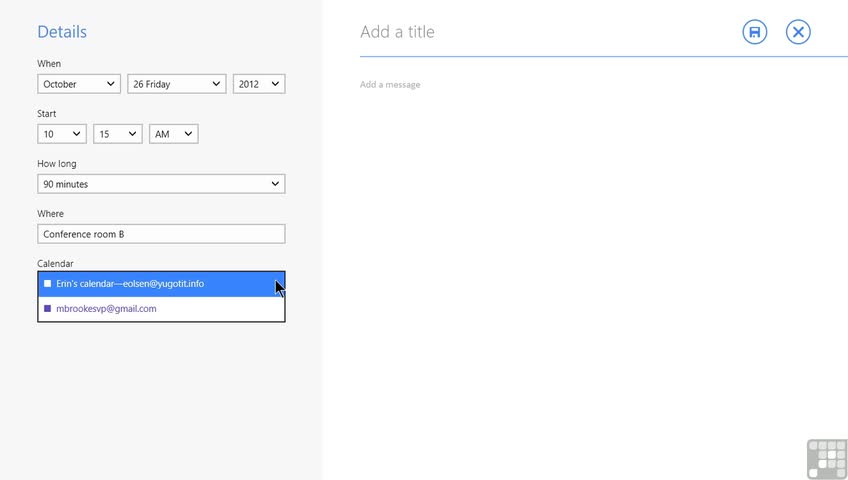Click chevron arrow of How long dropdown
The height and width of the screenshot is (480, 848).
click(x=275, y=184)
